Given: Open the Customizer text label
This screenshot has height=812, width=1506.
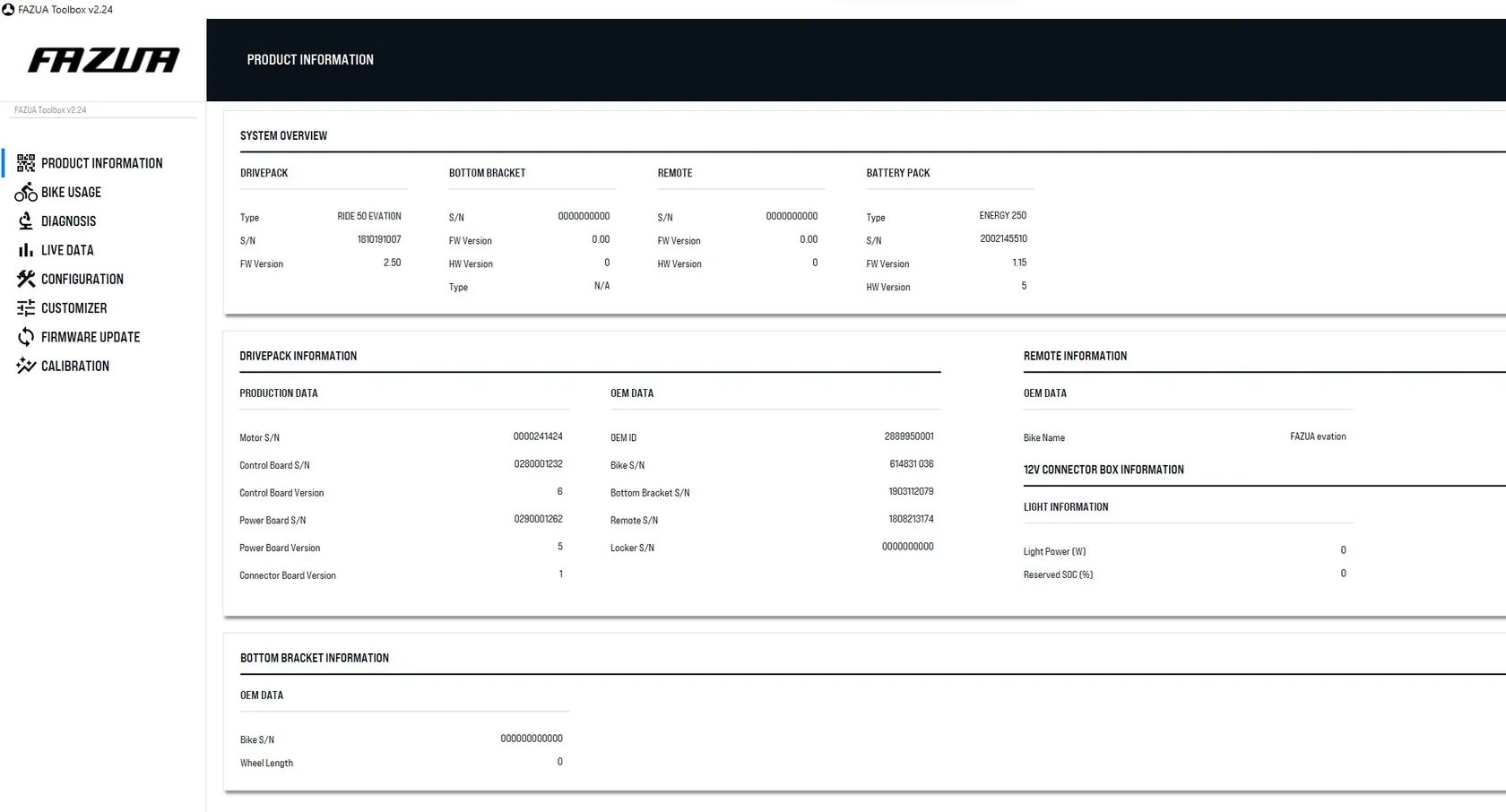Looking at the screenshot, I should 74,308.
